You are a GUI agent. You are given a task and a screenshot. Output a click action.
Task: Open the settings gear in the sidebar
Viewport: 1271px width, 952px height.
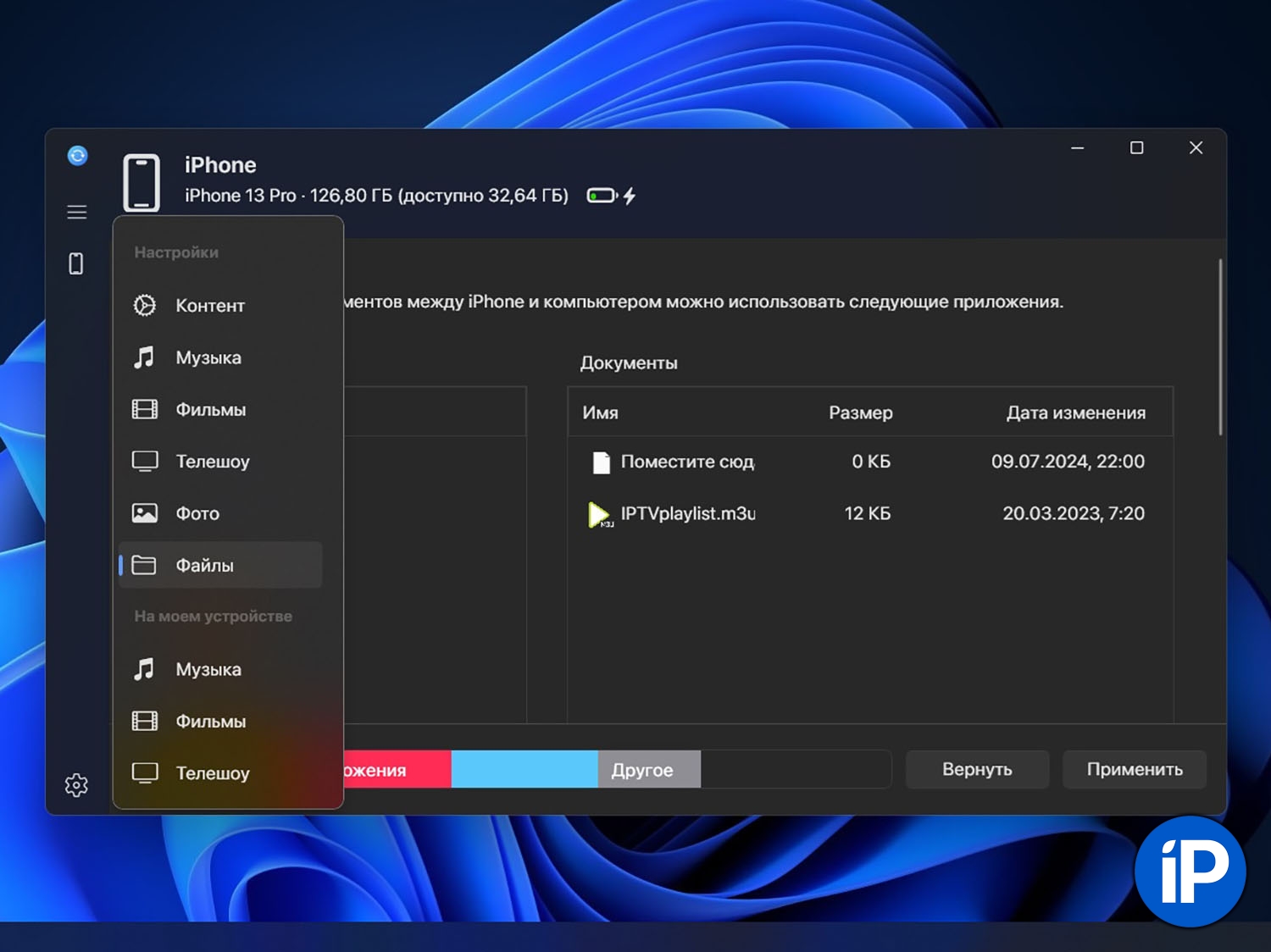[x=76, y=785]
